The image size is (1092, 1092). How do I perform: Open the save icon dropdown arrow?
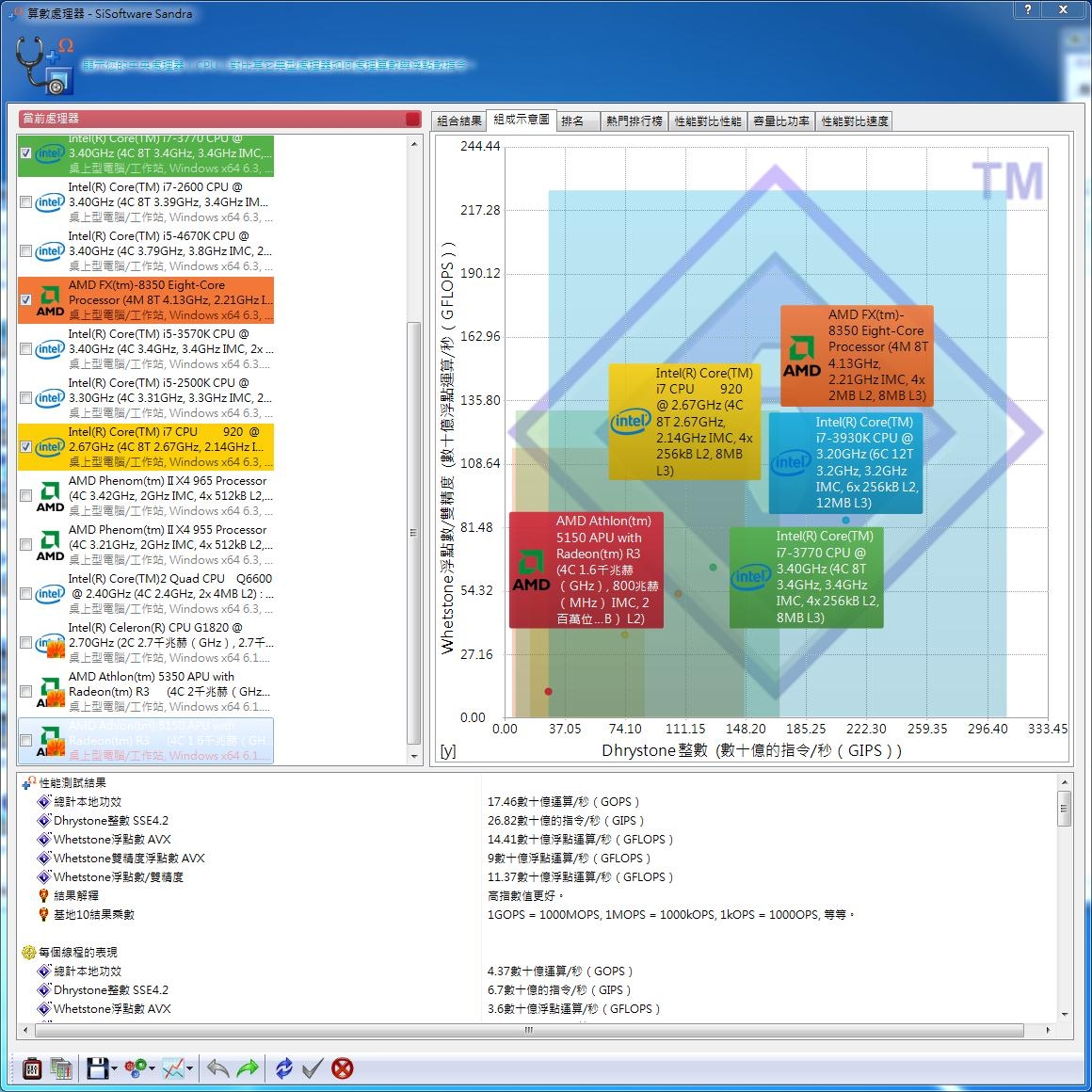(x=114, y=1068)
